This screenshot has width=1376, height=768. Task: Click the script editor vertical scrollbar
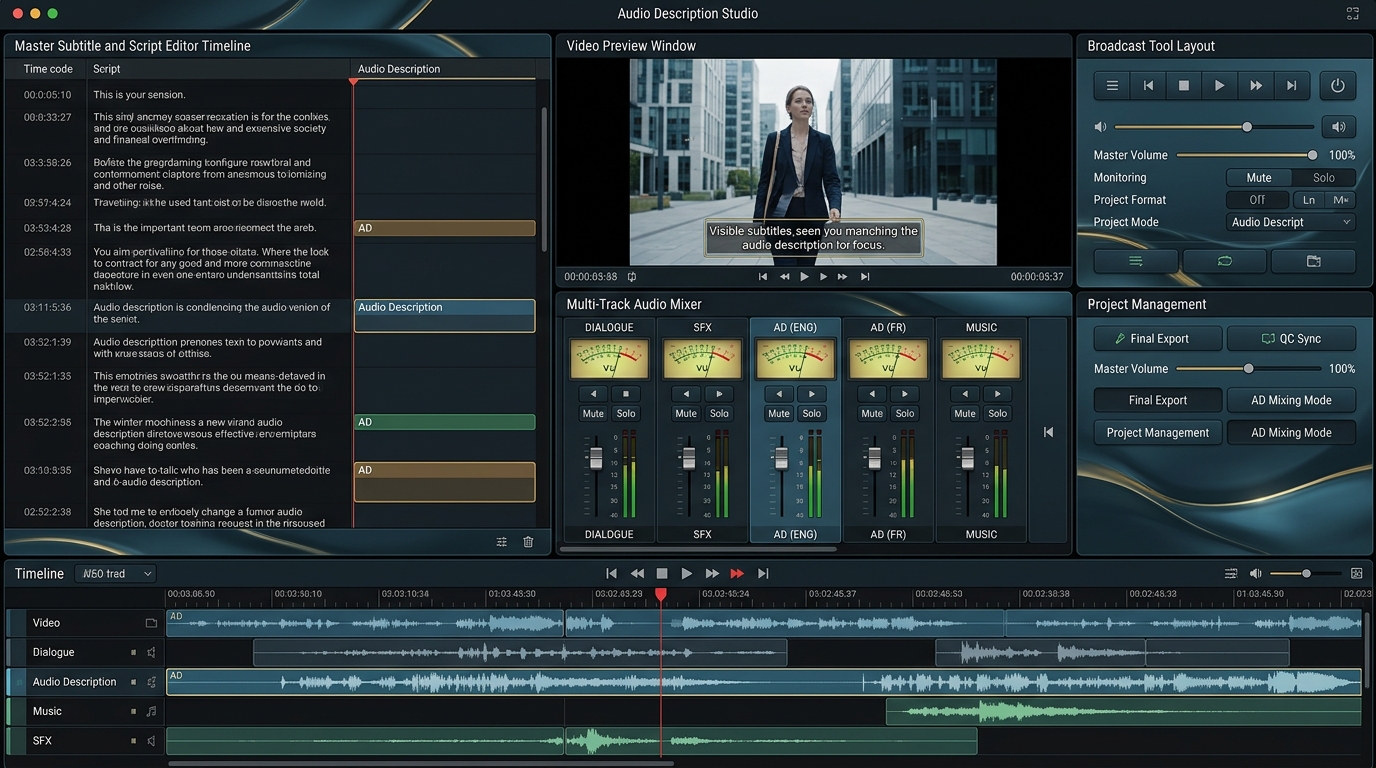544,180
